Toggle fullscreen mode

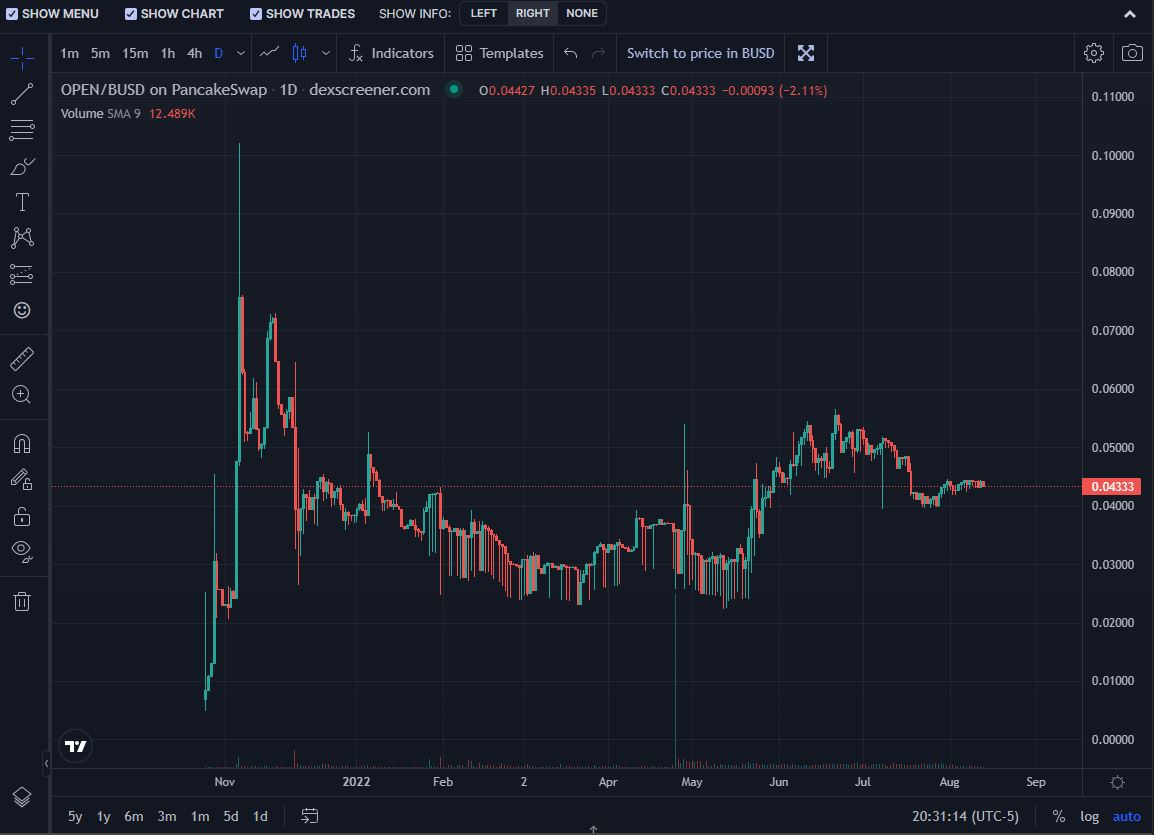tap(806, 53)
